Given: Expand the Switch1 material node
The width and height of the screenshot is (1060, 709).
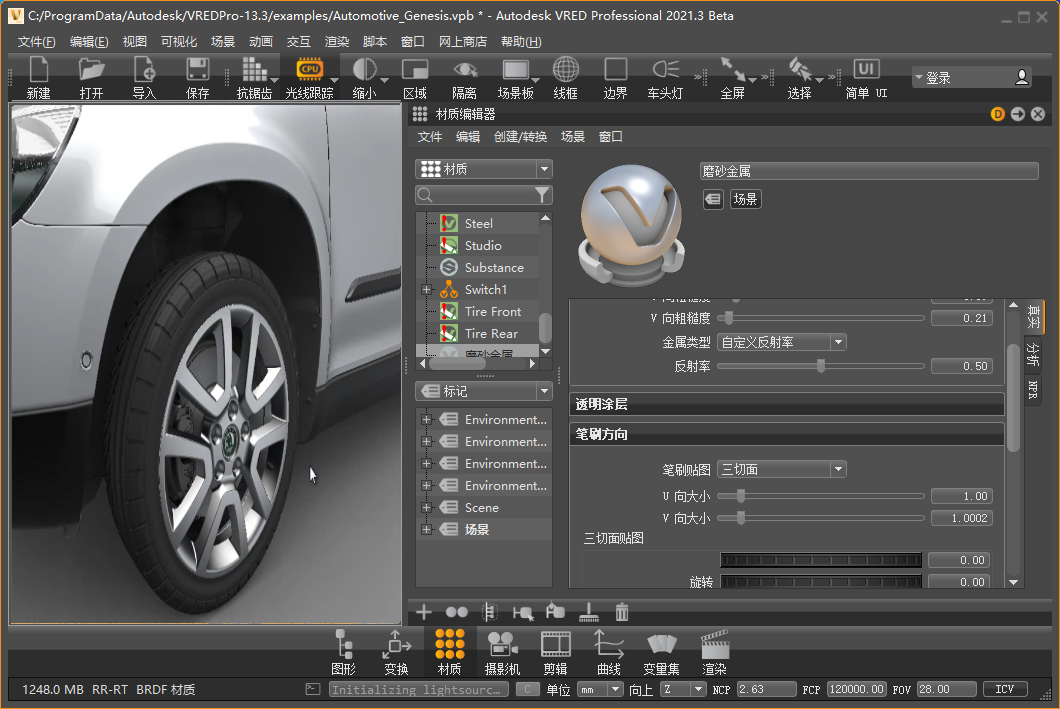Looking at the screenshot, I should pos(426,289).
